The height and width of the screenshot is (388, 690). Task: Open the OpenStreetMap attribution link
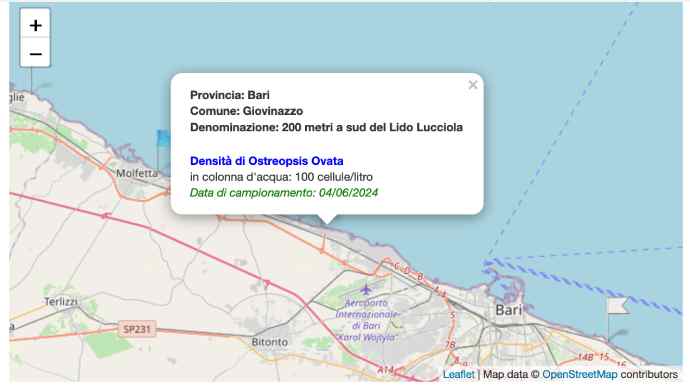580,374
